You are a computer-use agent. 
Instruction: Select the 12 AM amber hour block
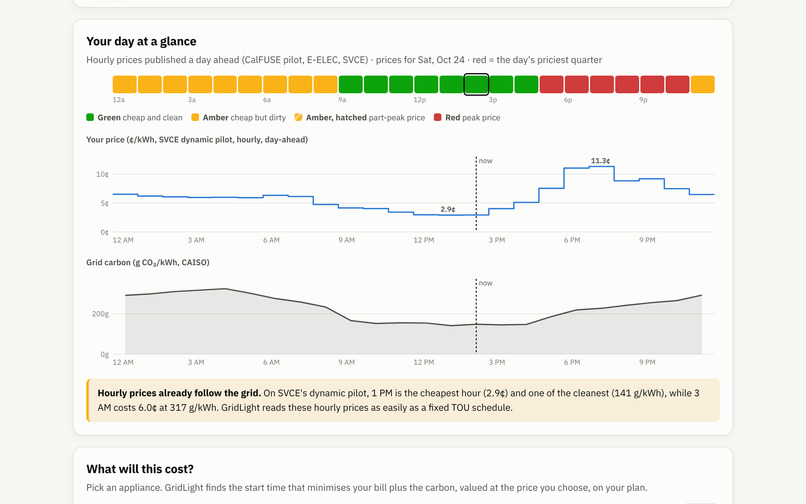tap(124, 84)
